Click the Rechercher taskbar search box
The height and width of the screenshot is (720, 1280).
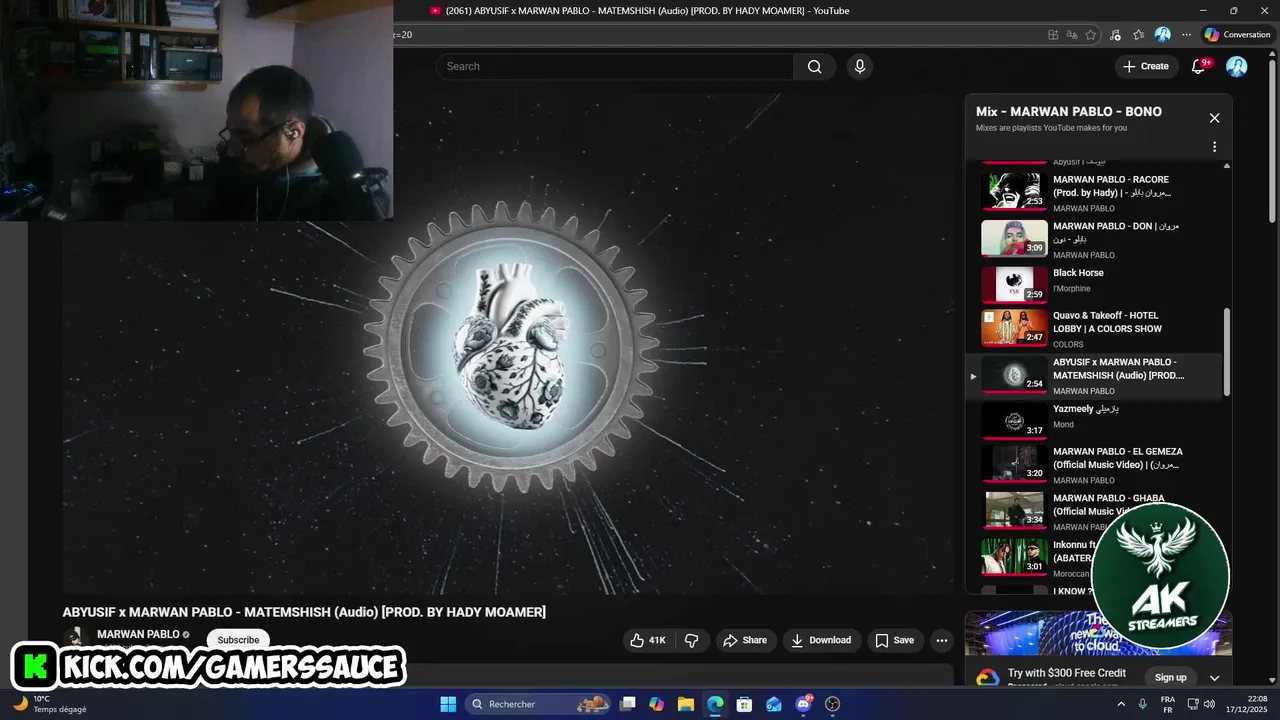pos(540,704)
